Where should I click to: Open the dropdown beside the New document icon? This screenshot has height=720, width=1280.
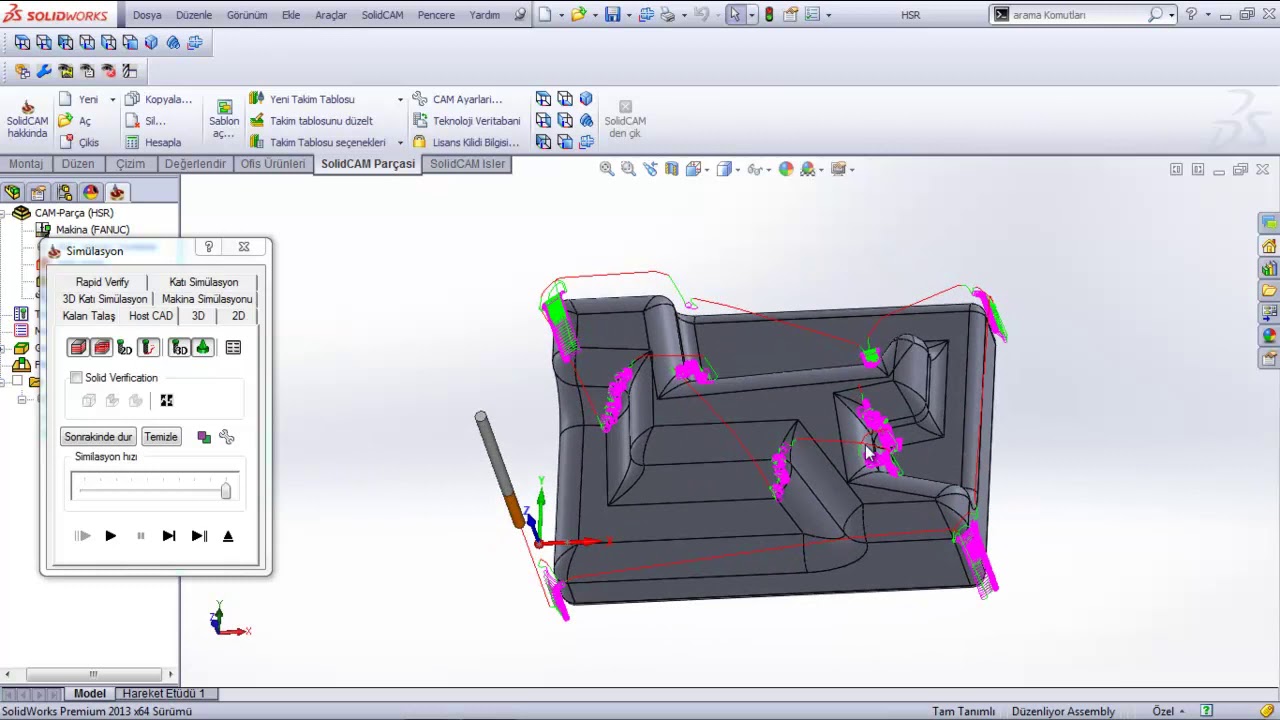click(x=560, y=15)
